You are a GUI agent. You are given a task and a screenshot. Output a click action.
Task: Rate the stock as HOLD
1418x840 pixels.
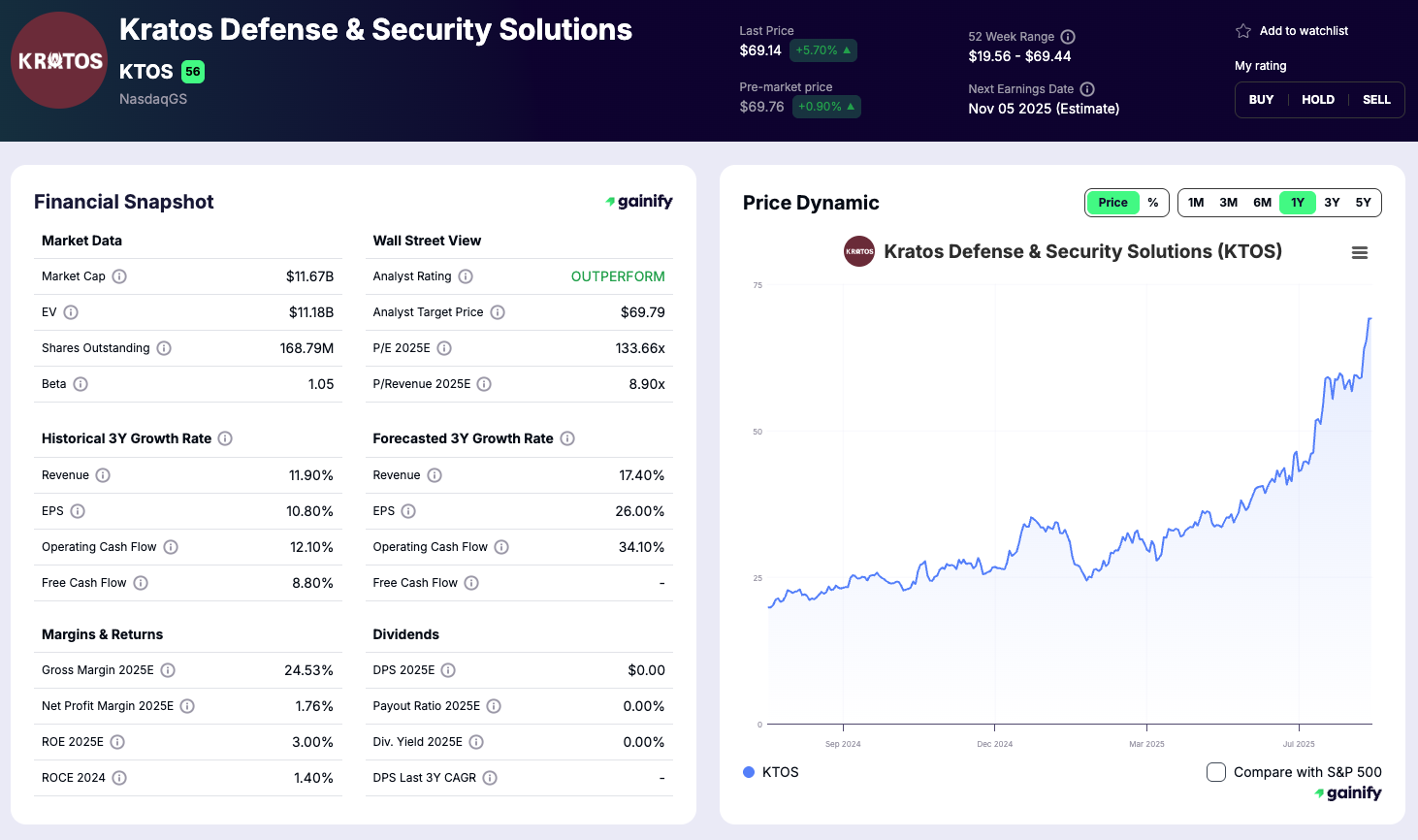tap(1318, 100)
